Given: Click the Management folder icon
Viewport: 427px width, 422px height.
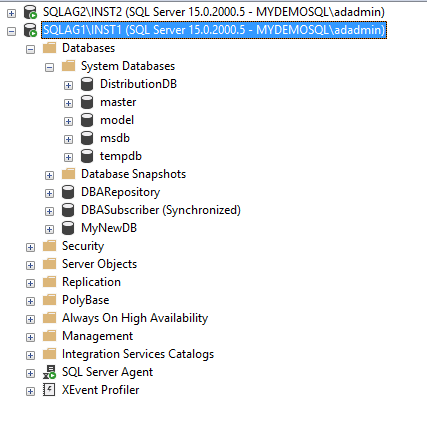Looking at the screenshot, I should pos(50,336).
